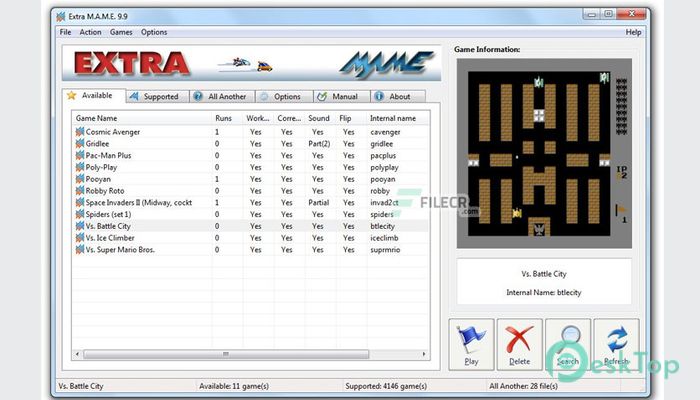Select the Pooyan game name
700x400 pixels.
point(98,179)
